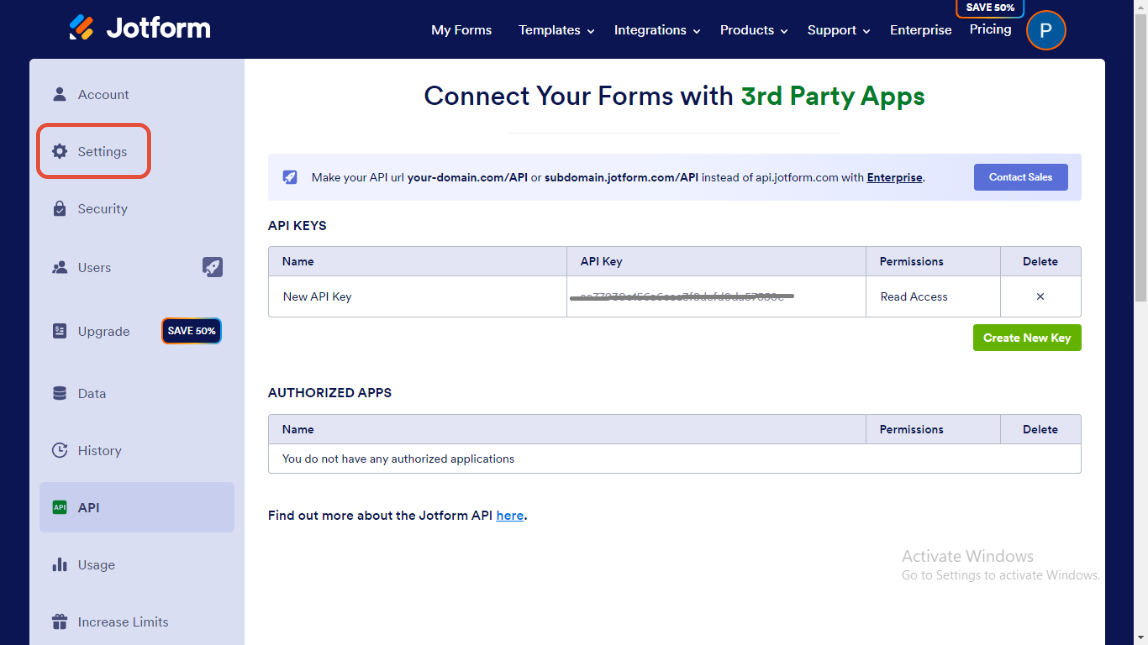Go to My Forms

tap(461, 30)
